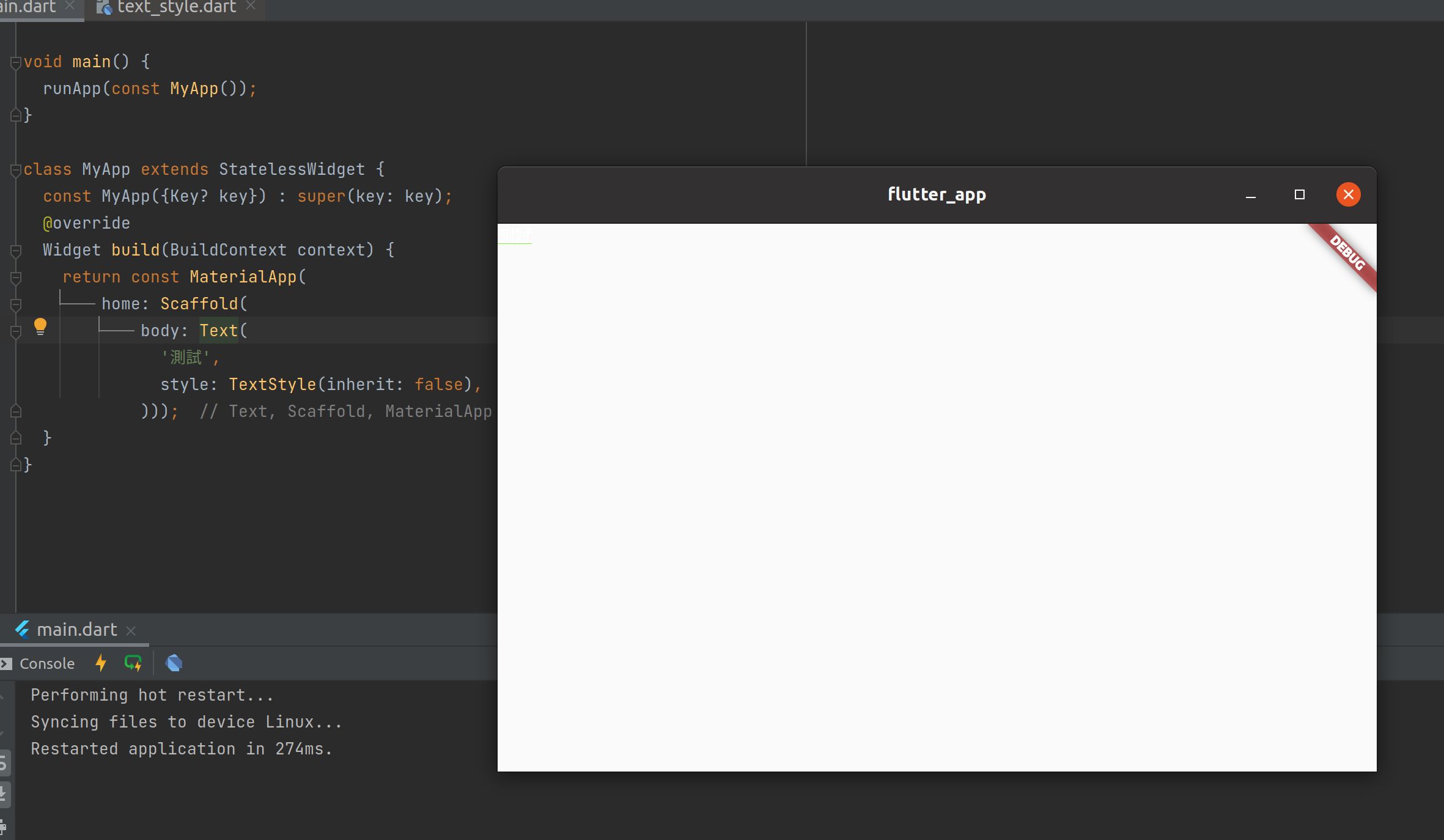Click the Flutter logo on the bottom main.dart tab
This screenshot has height=840, width=1444.
pyautogui.click(x=23, y=630)
